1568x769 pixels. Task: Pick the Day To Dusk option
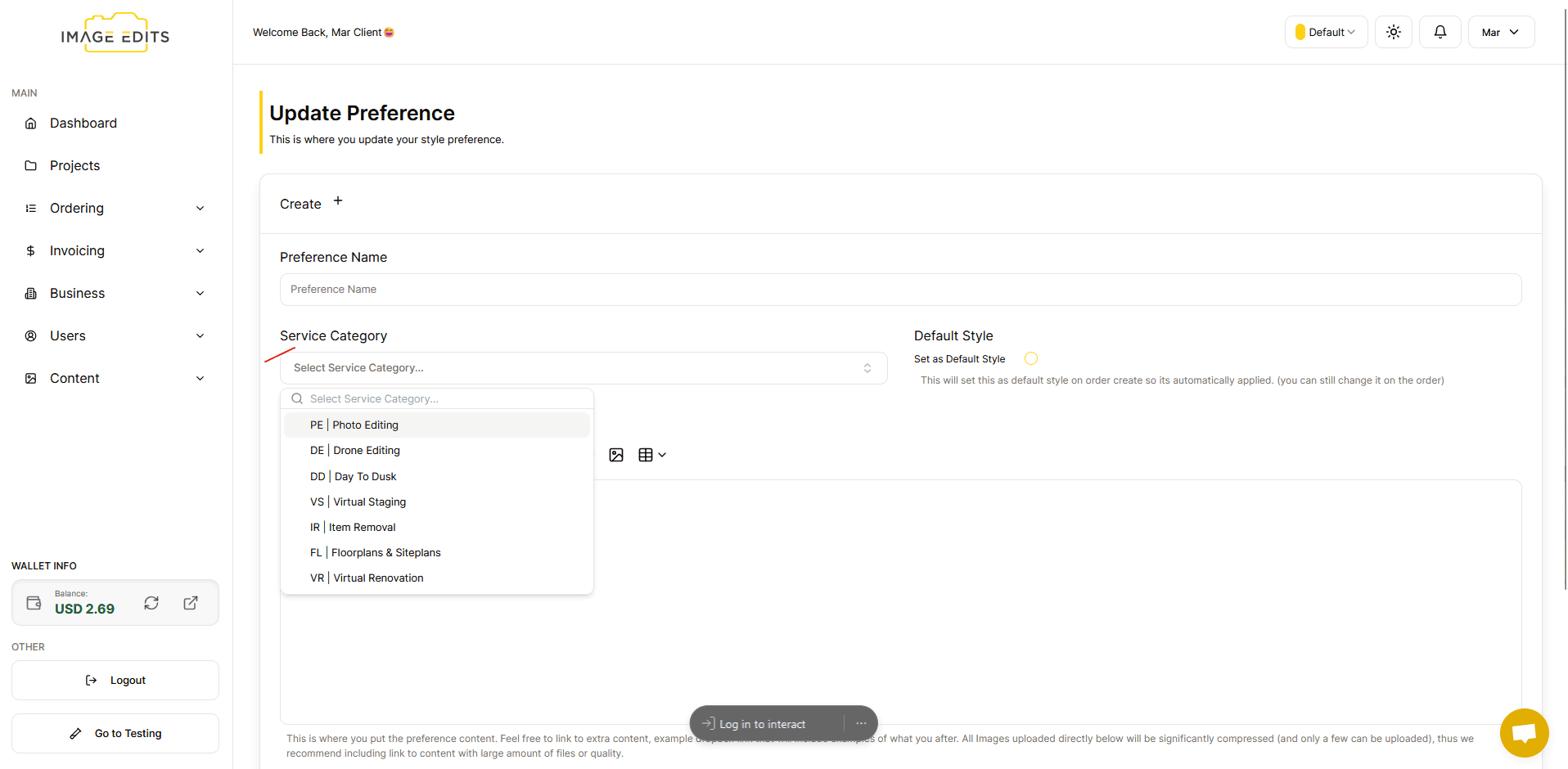coord(365,476)
